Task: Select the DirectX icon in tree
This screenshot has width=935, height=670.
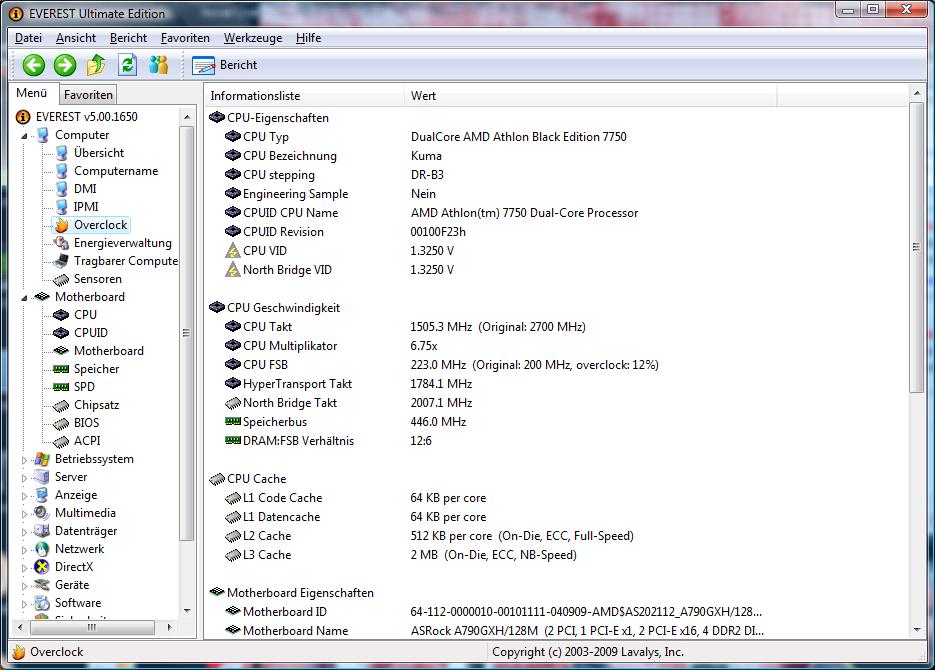Action: click(42, 567)
